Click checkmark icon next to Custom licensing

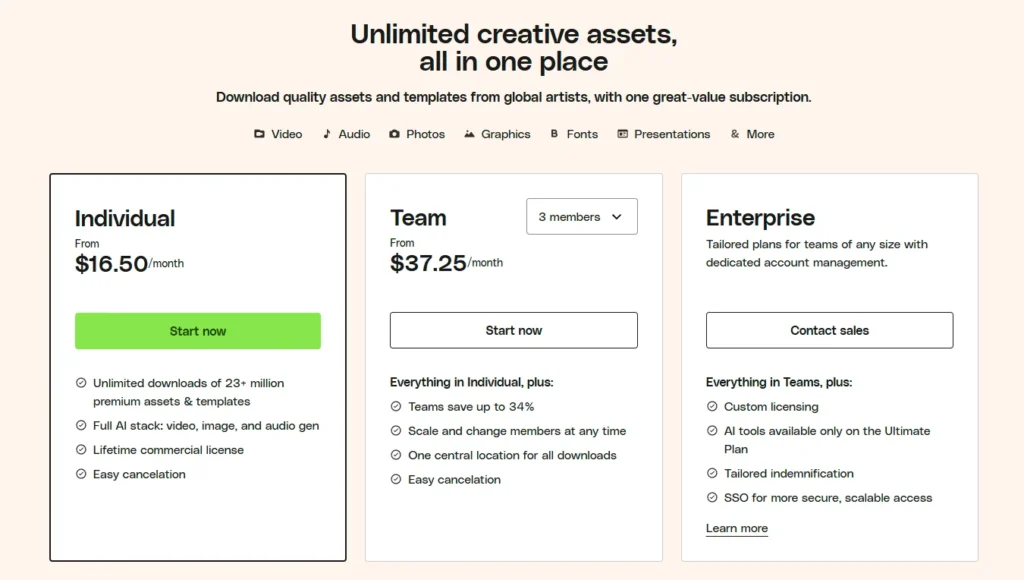(x=712, y=407)
